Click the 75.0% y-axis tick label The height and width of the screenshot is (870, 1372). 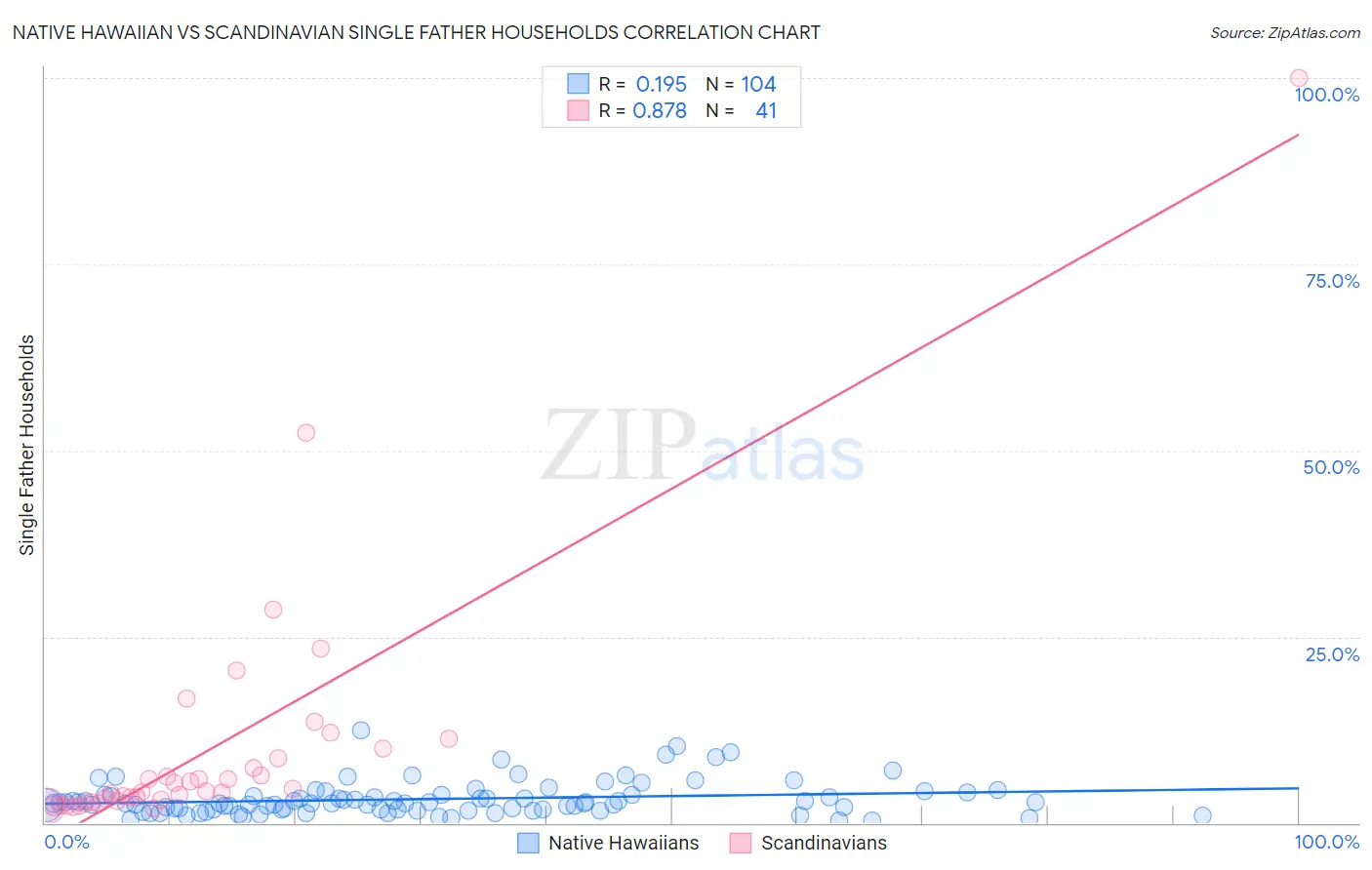1332,281
